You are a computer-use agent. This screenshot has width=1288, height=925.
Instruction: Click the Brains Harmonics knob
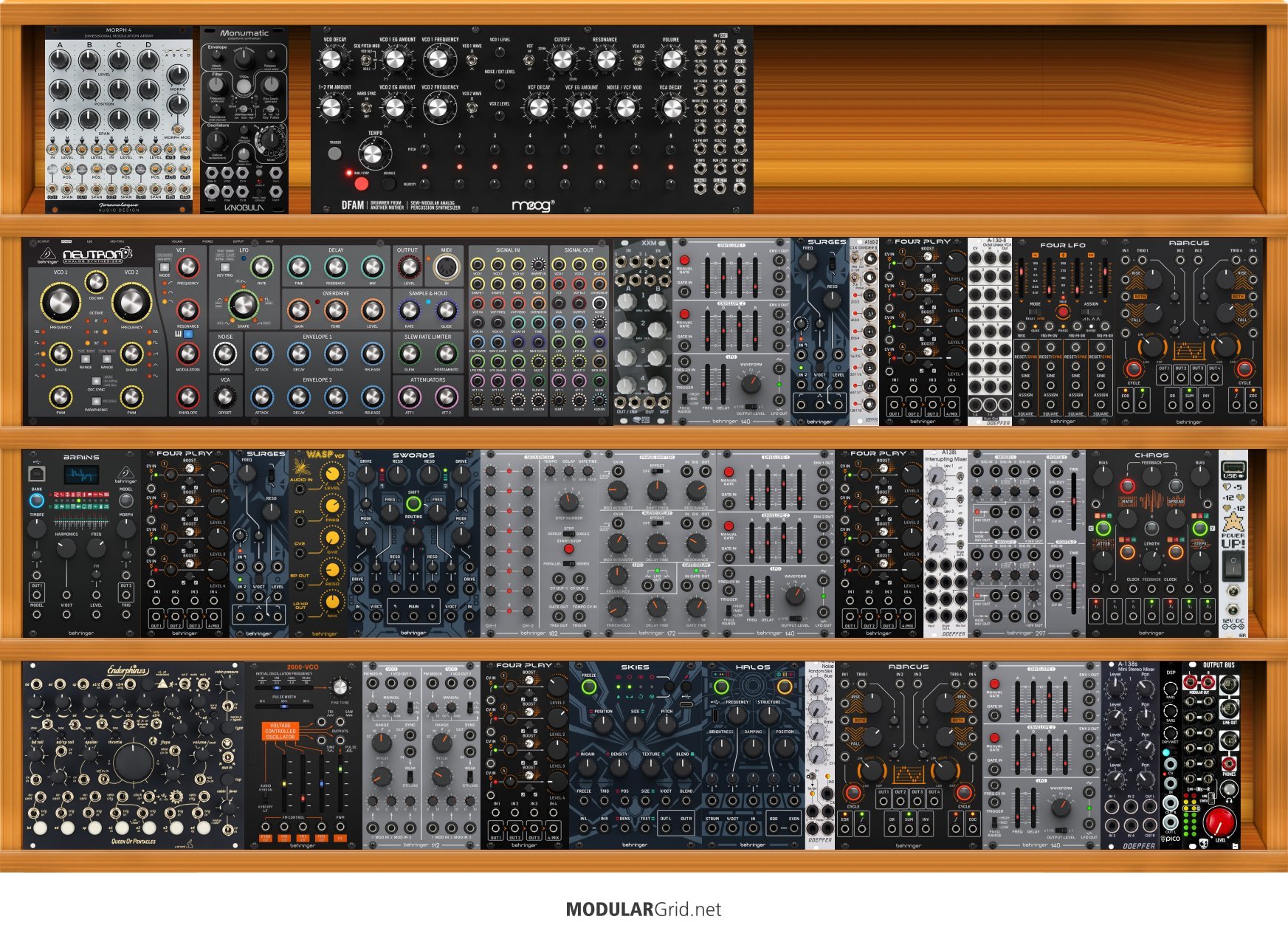(x=66, y=548)
